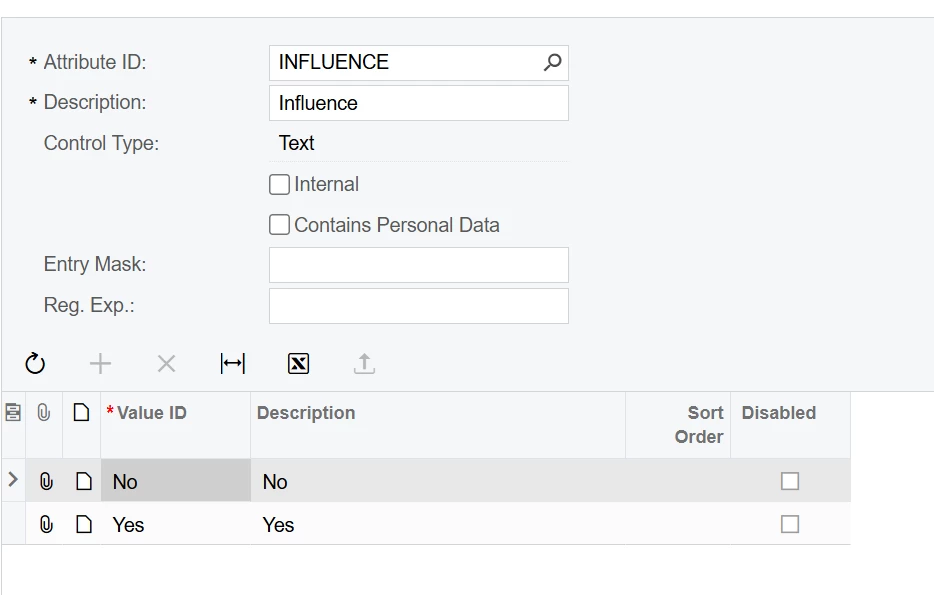The height and width of the screenshot is (595, 934).
Task: Click the Delete Row X icon
Action: click(x=166, y=364)
